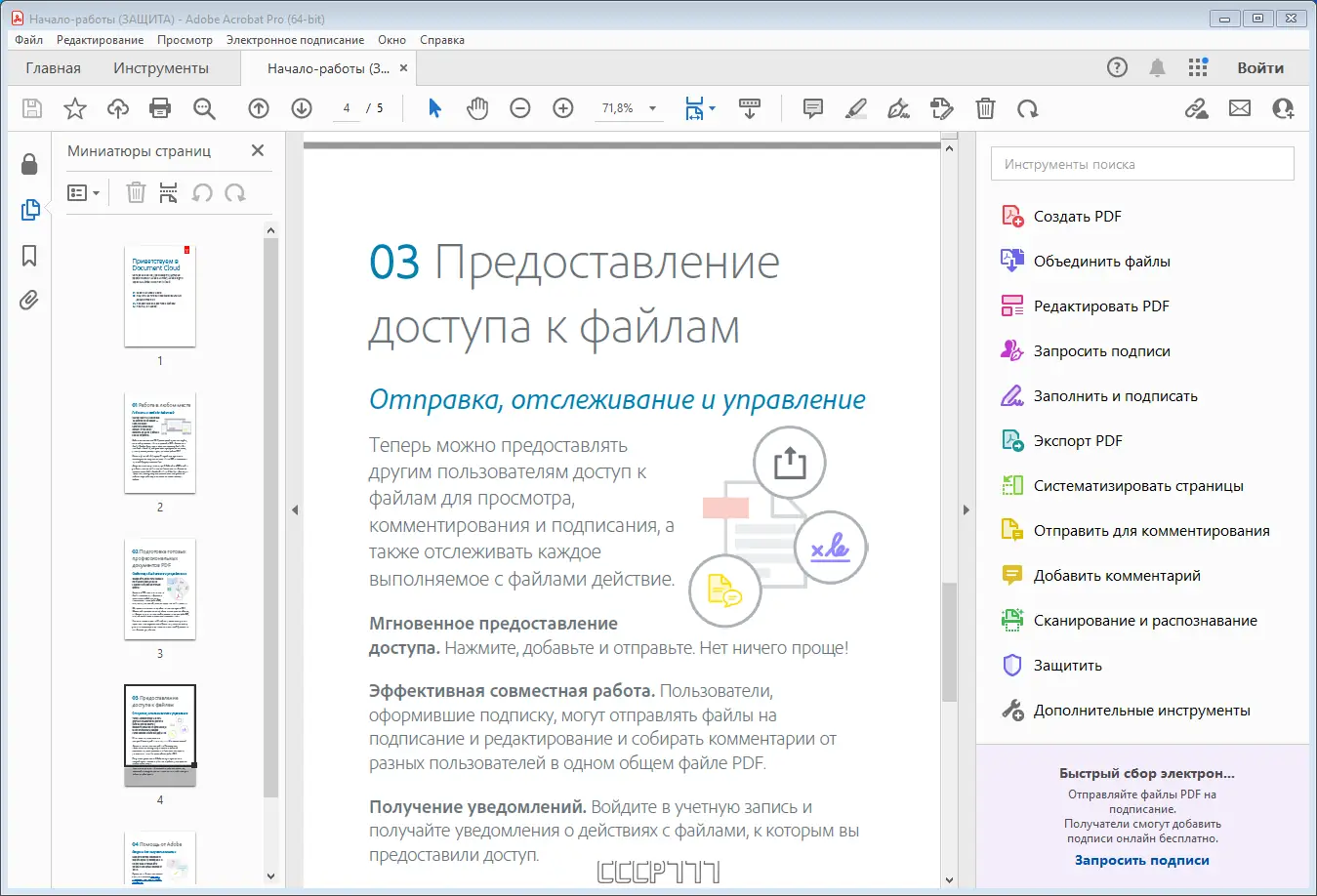Open the page thumbnails options dropdown
The image size is (1317, 896).
(84, 192)
